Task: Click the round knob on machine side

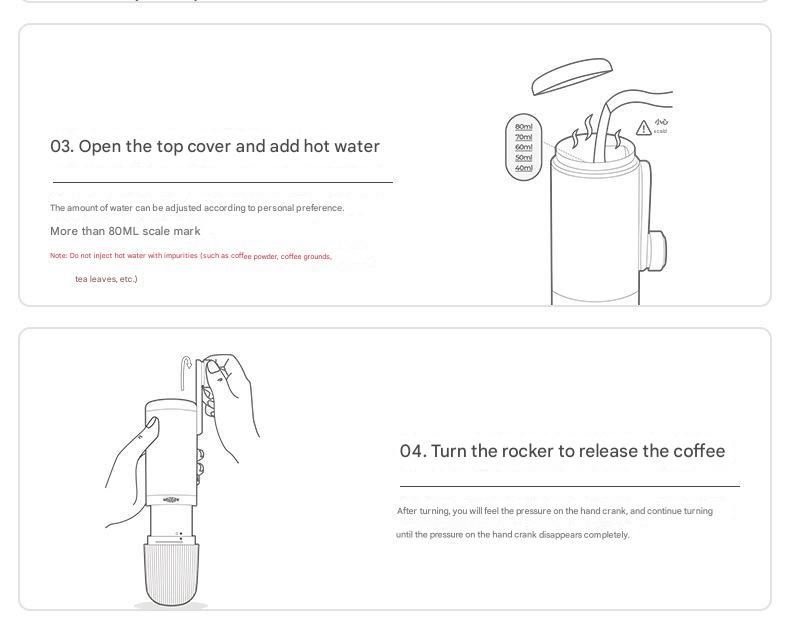Action: point(656,249)
